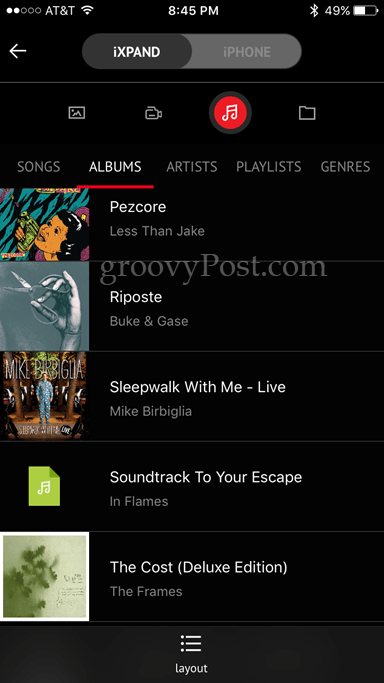The height and width of the screenshot is (683, 384).
Task: Open the files folder icon
Action: pos(307,113)
